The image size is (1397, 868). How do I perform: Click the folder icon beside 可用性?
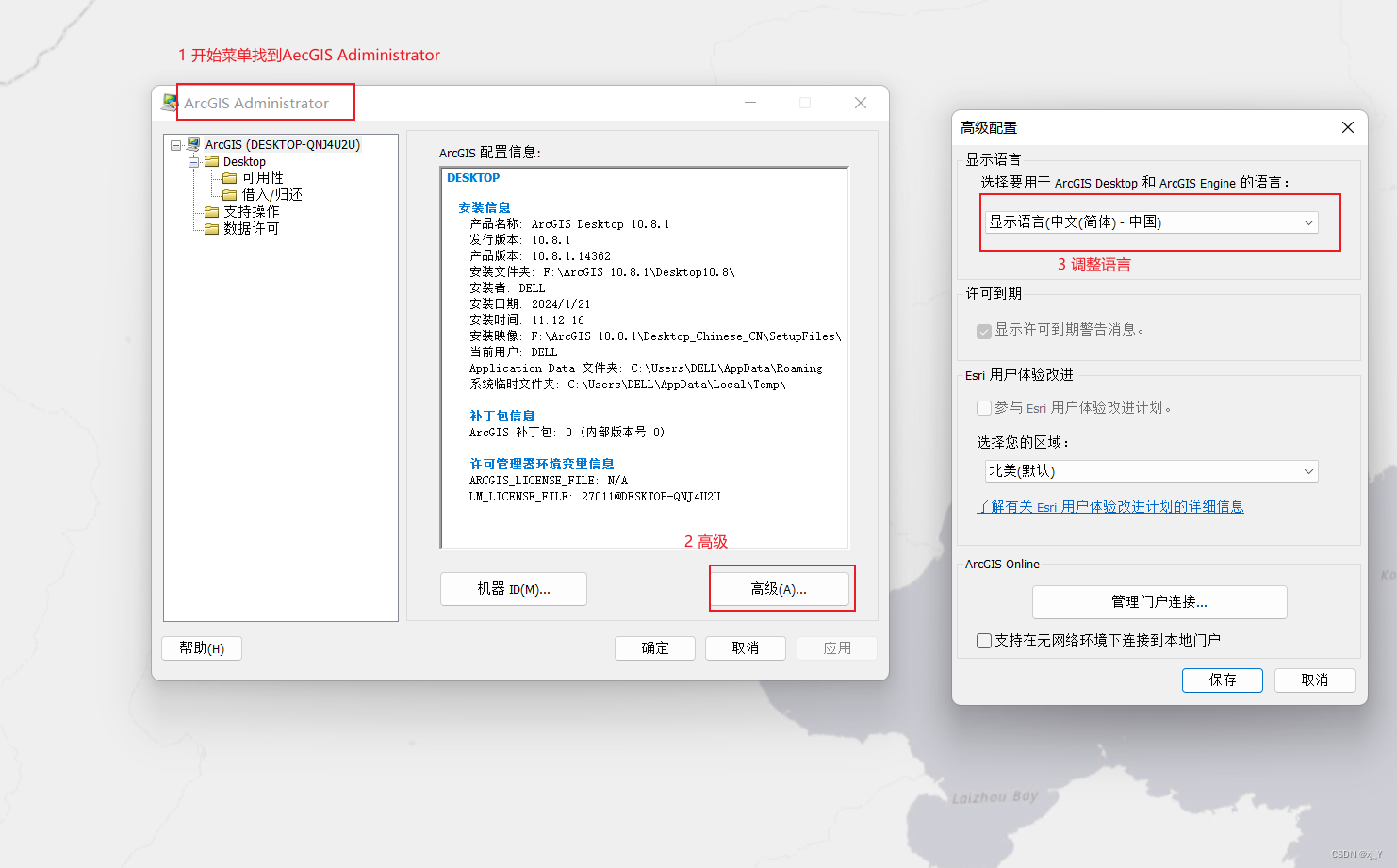tap(229, 178)
